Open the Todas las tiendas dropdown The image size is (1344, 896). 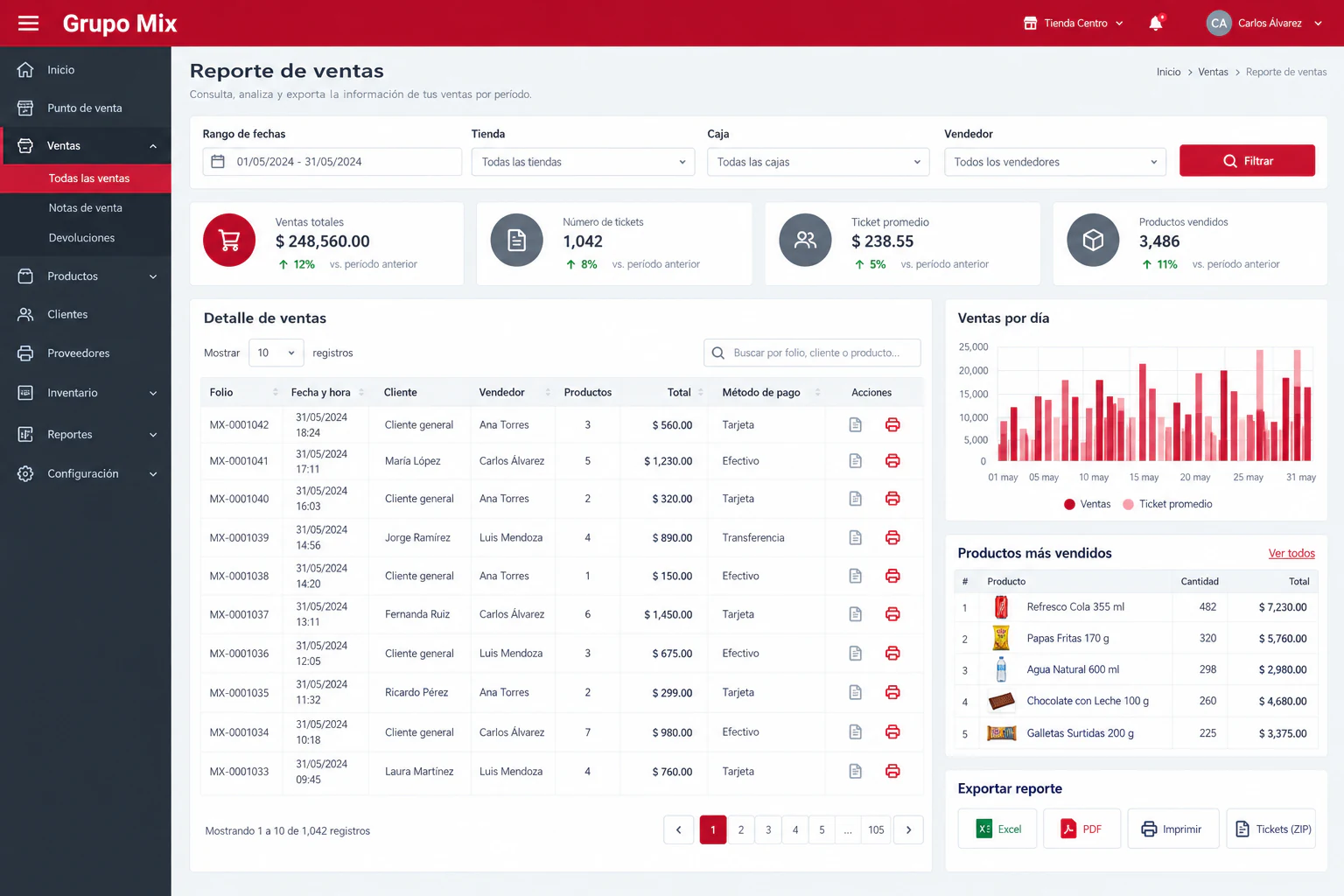pyautogui.click(x=583, y=162)
